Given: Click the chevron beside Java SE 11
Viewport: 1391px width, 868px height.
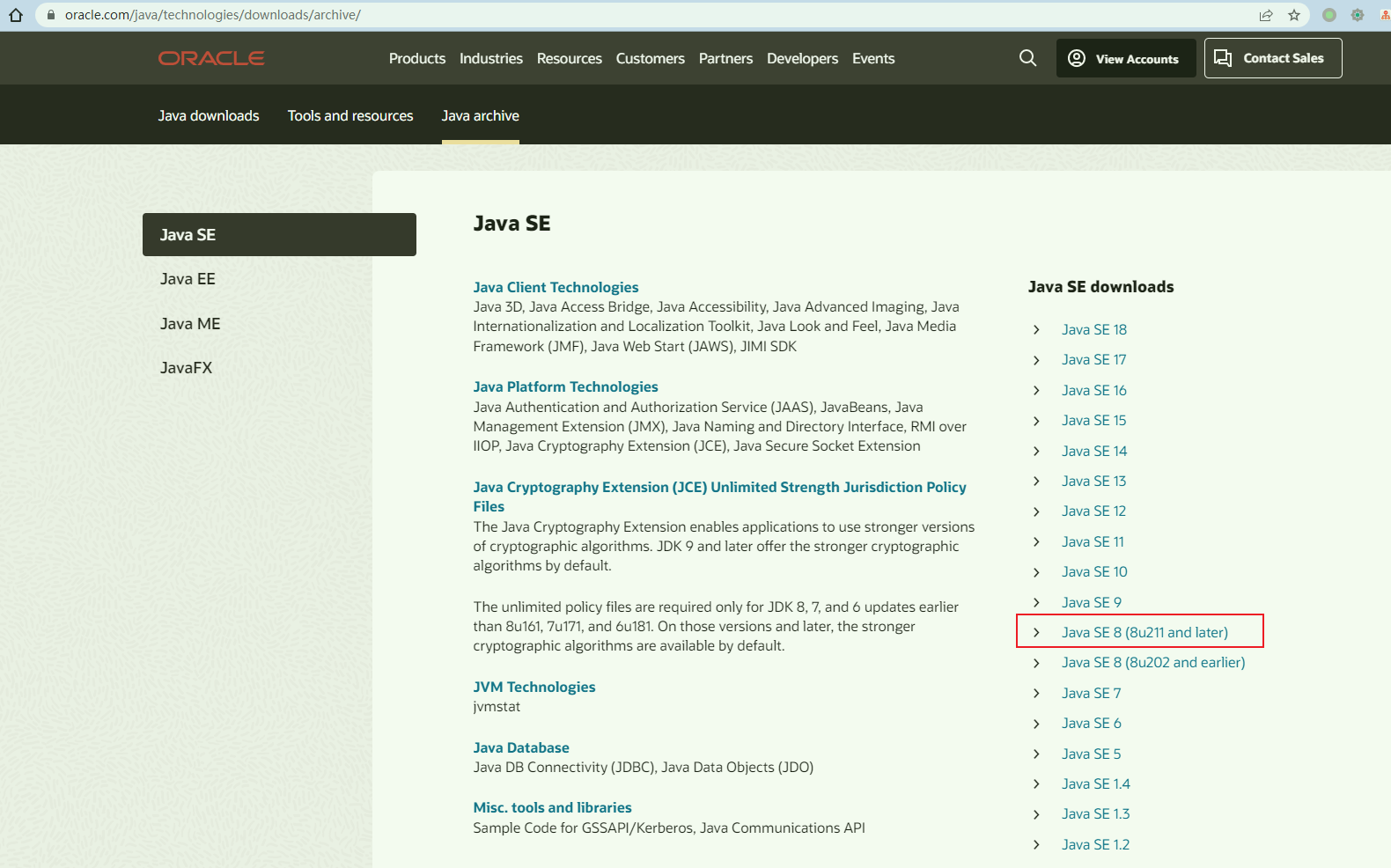Looking at the screenshot, I should (x=1036, y=541).
